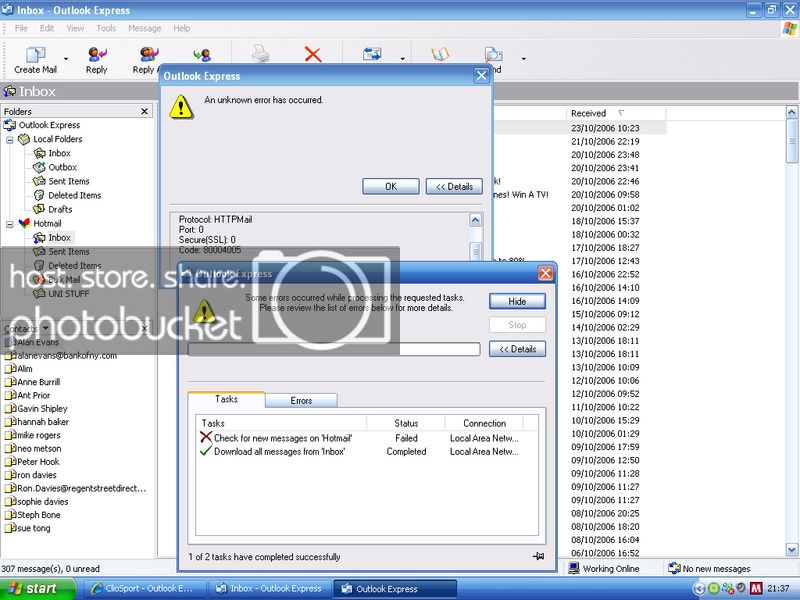Click the Status column header
Screen dimensions: 800x600
point(406,423)
